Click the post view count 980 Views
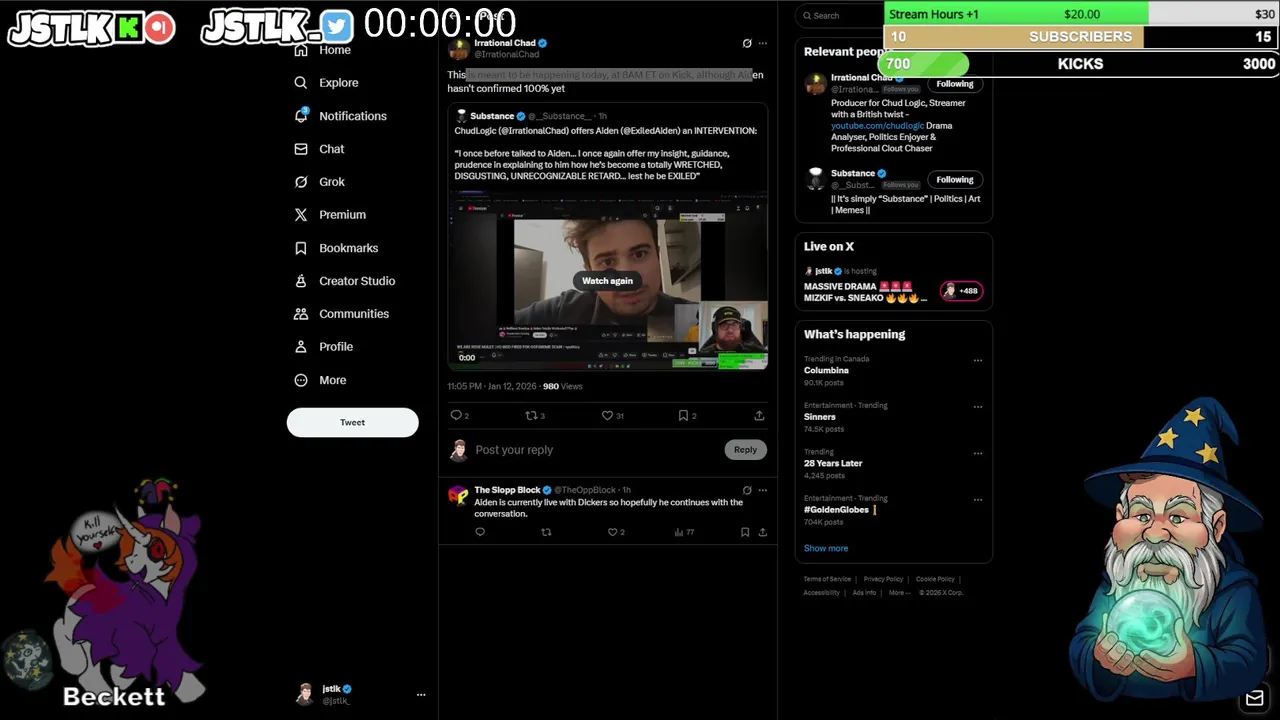1280x720 pixels. point(562,386)
